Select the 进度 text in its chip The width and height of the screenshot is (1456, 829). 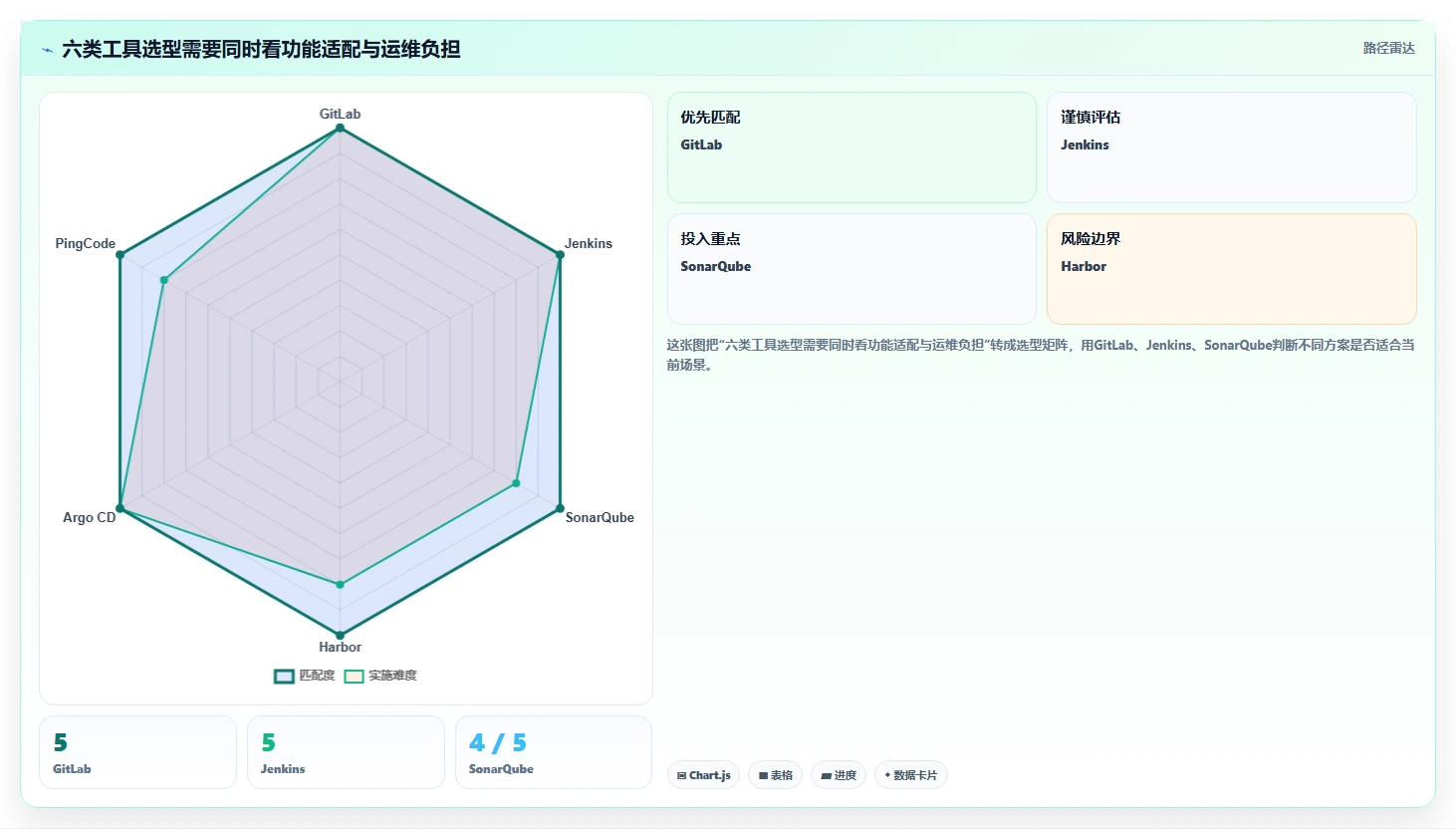[x=846, y=775]
